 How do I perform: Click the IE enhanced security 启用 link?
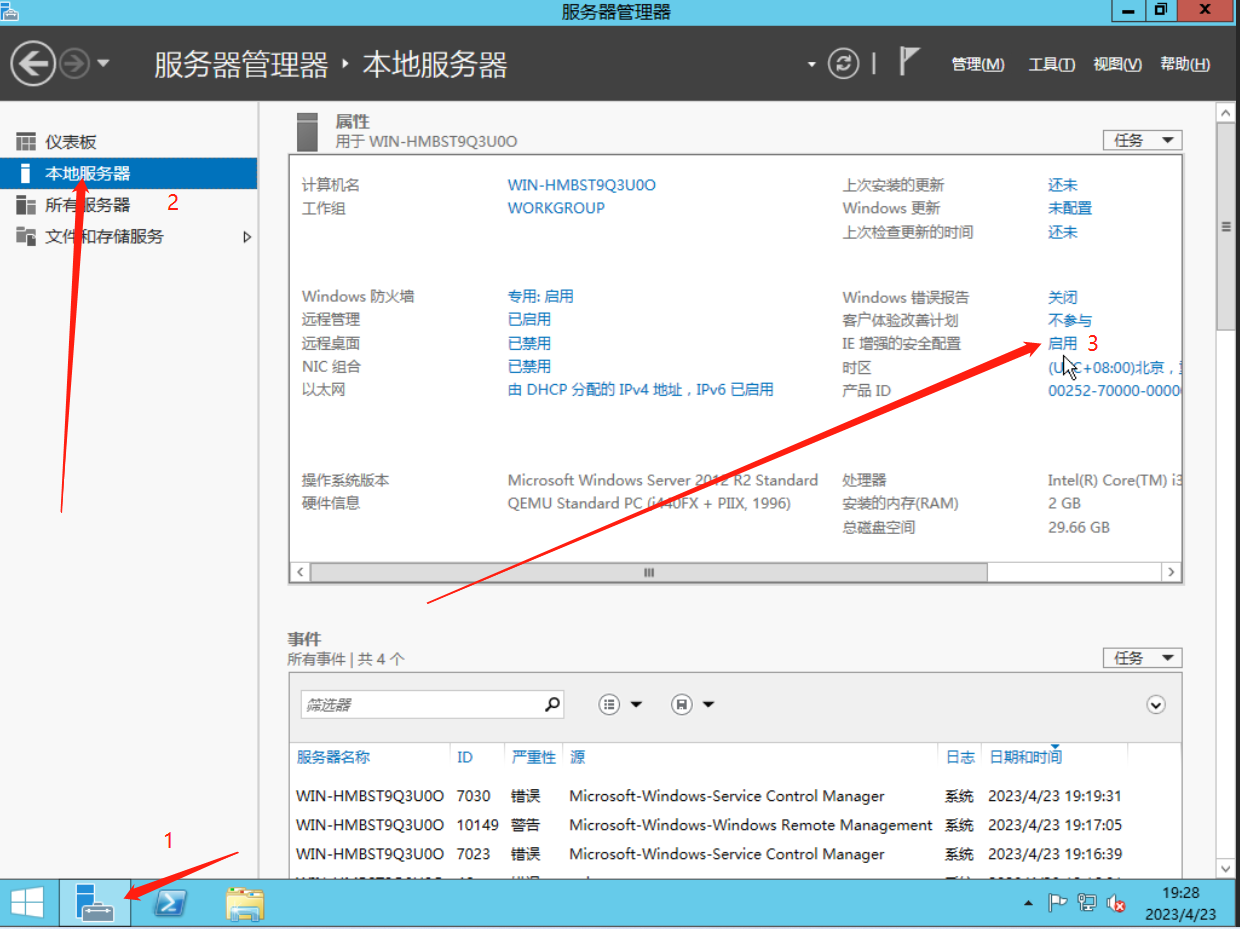1062,343
